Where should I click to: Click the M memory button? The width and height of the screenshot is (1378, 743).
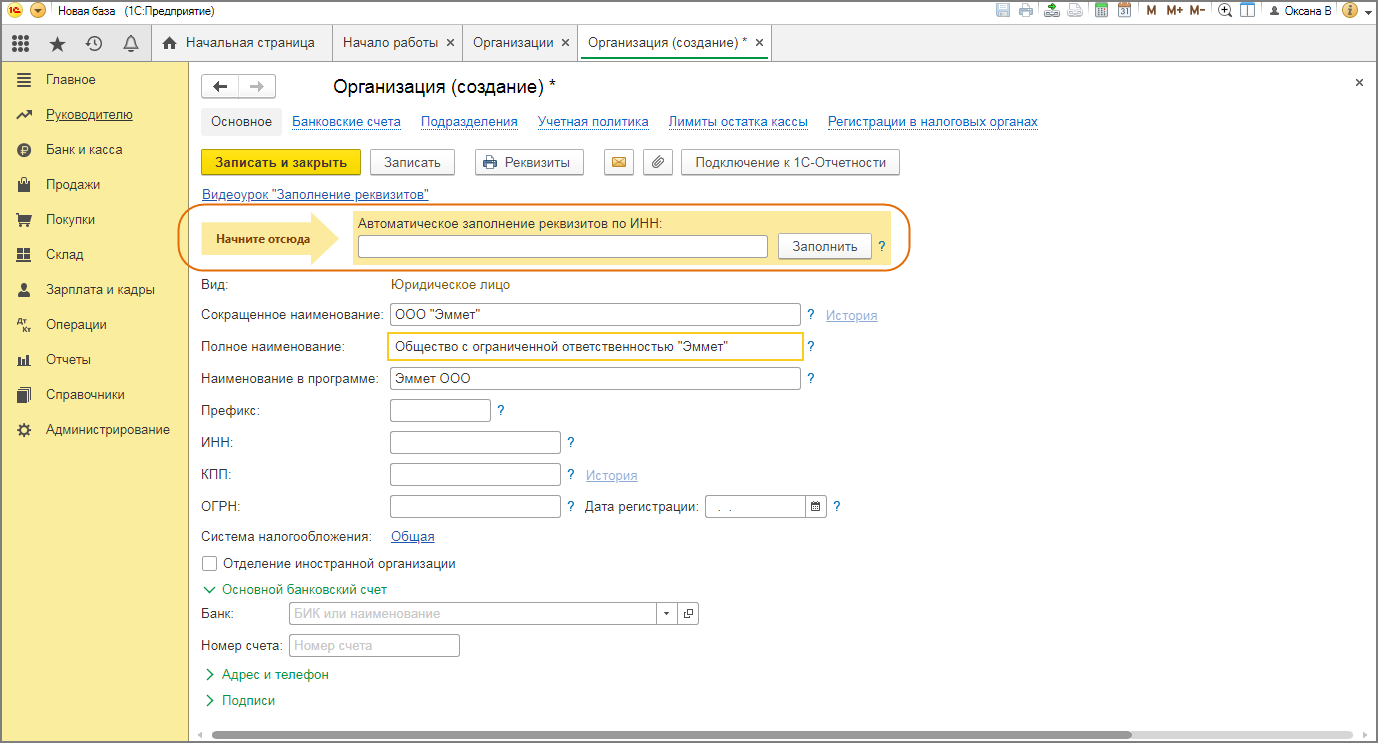[x=1151, y=11]
